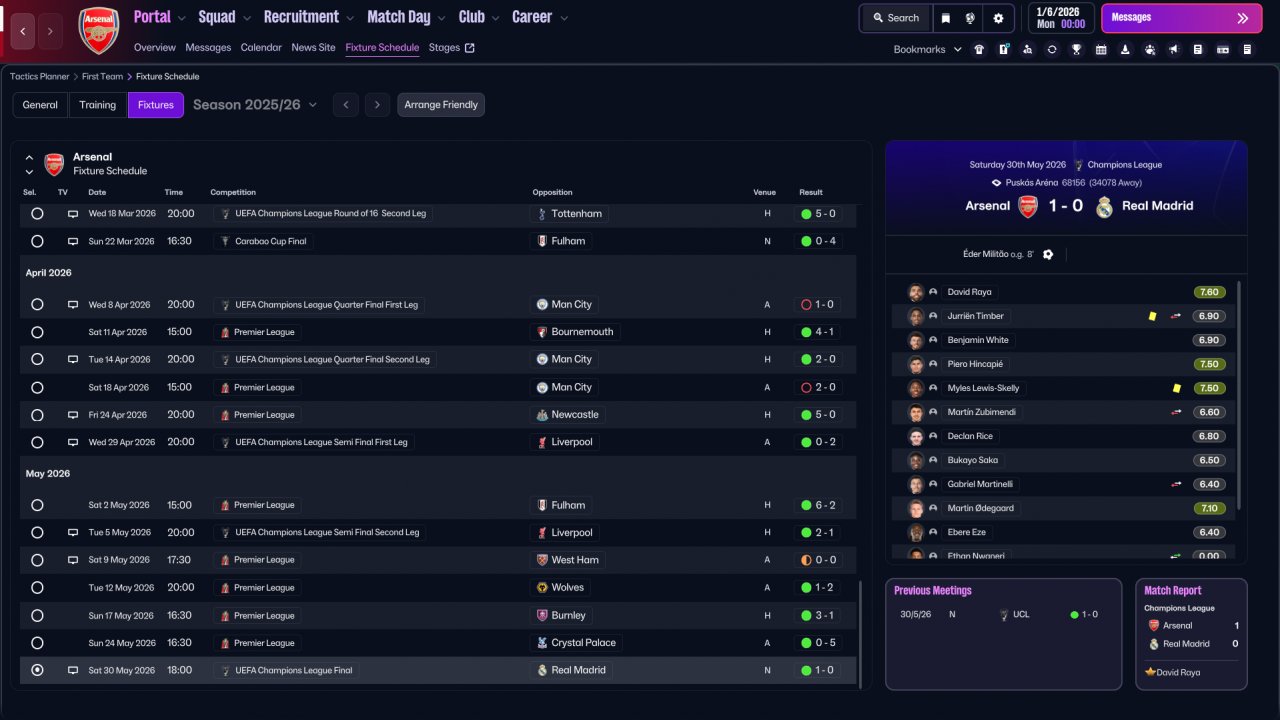
Task: Open the Match Day dropdown menu
Action: (406, 17)
